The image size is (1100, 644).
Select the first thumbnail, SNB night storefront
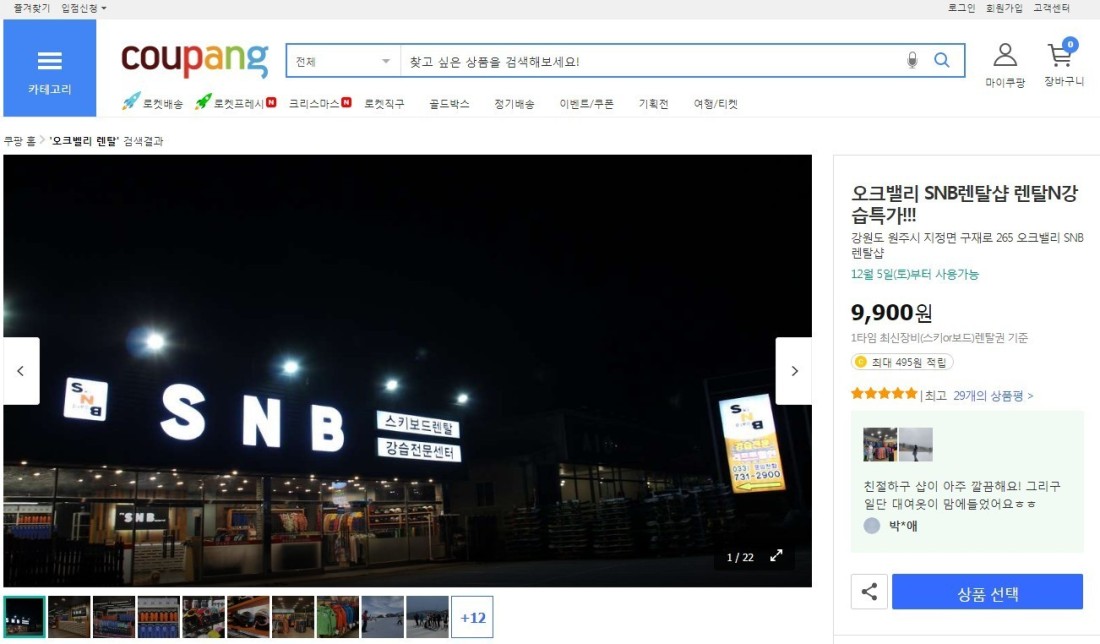25,617
